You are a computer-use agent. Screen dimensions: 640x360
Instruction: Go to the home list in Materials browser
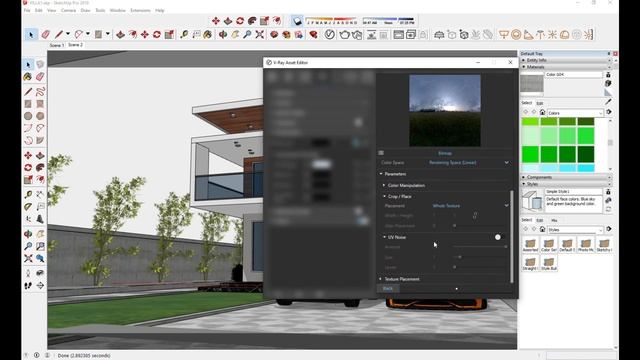[x=542, y=113]
